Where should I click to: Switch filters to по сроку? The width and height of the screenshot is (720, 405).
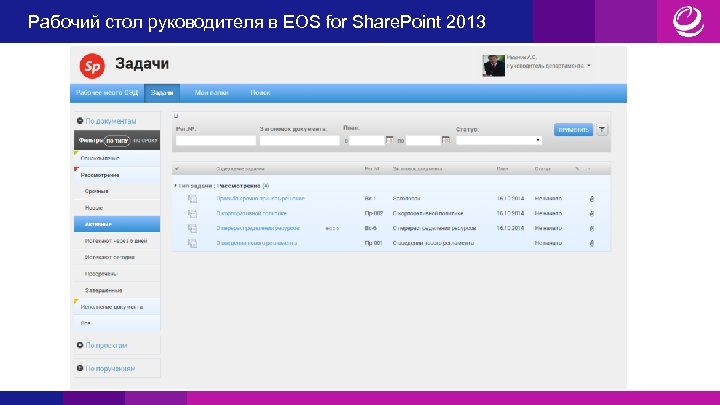145,141
